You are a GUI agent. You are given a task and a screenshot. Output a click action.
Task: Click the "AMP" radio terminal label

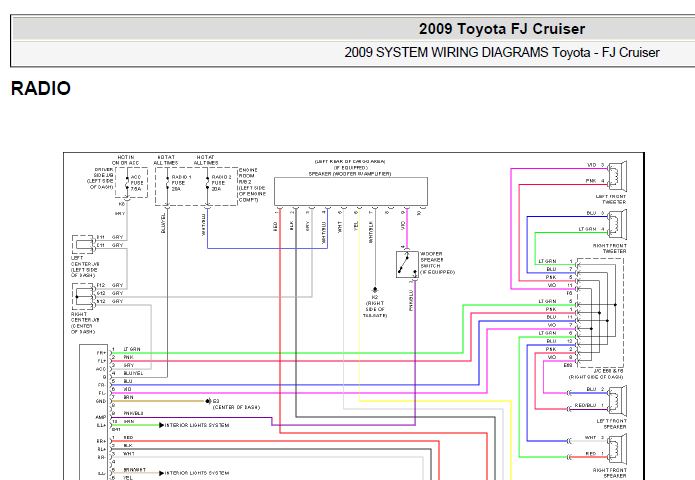tap(102, 417)
